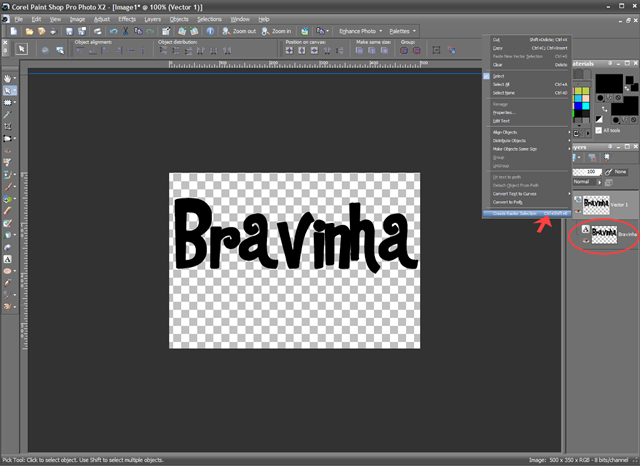Screen dimensions: 640x466
Task: Hide the Vector 1 layer eye
Action: [578, 211]
